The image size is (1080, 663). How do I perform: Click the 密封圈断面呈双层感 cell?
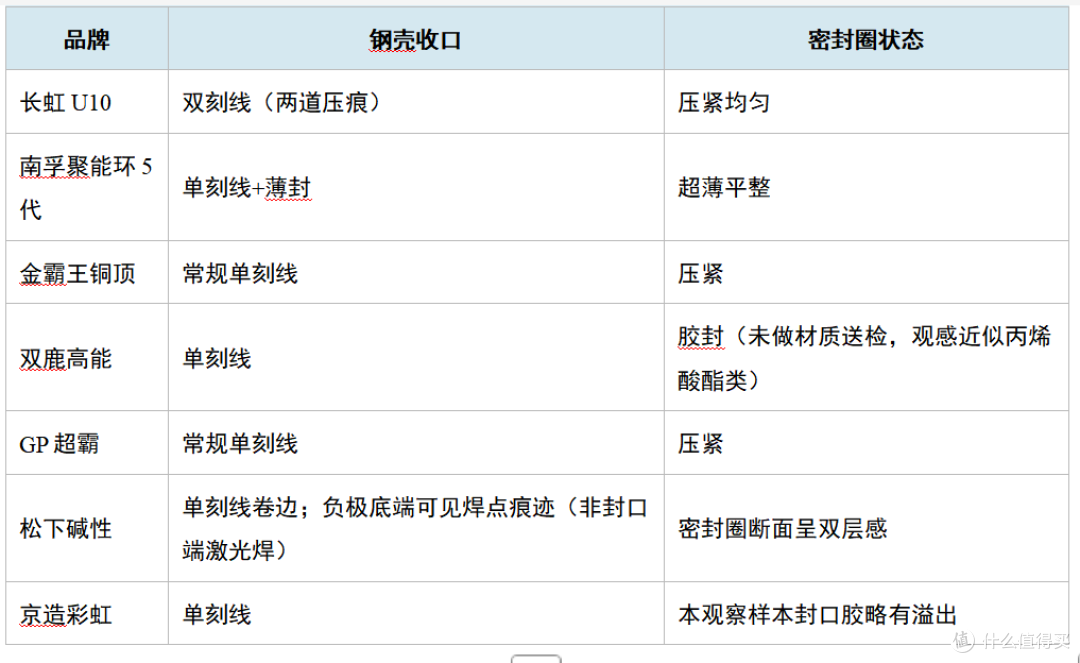tap(866, 528)
